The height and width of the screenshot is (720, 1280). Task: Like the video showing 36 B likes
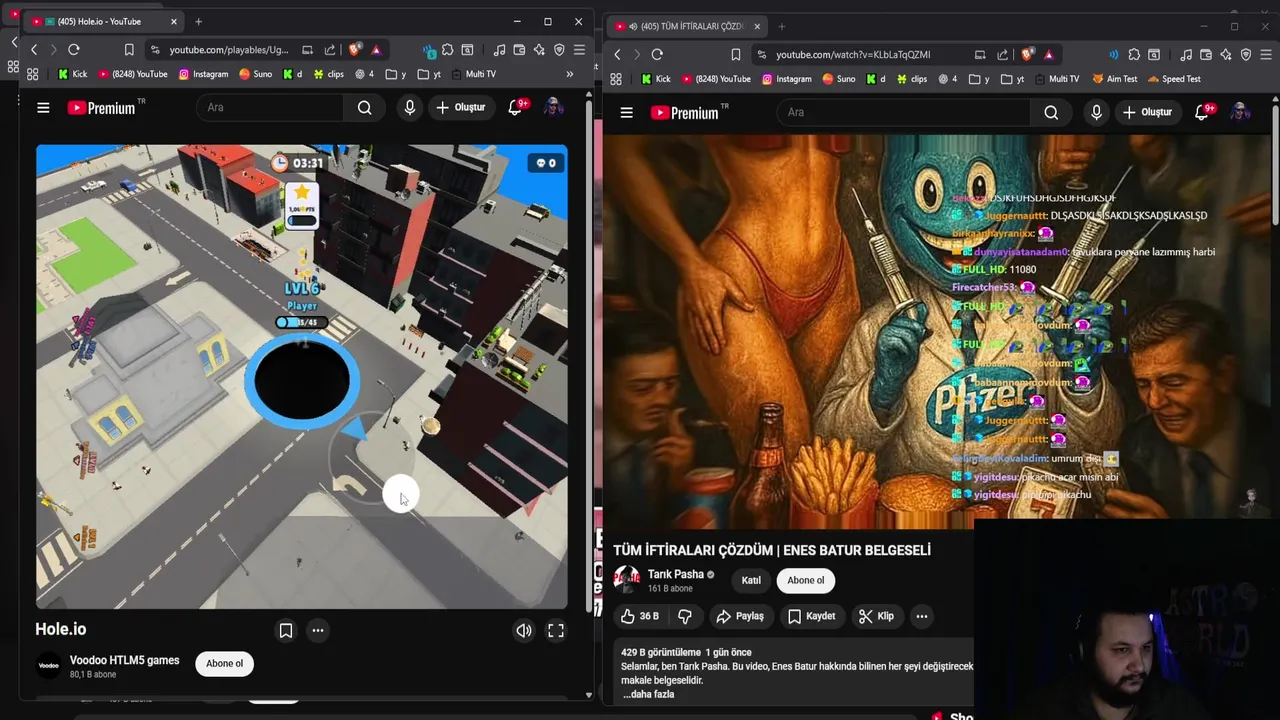(638, 616)
